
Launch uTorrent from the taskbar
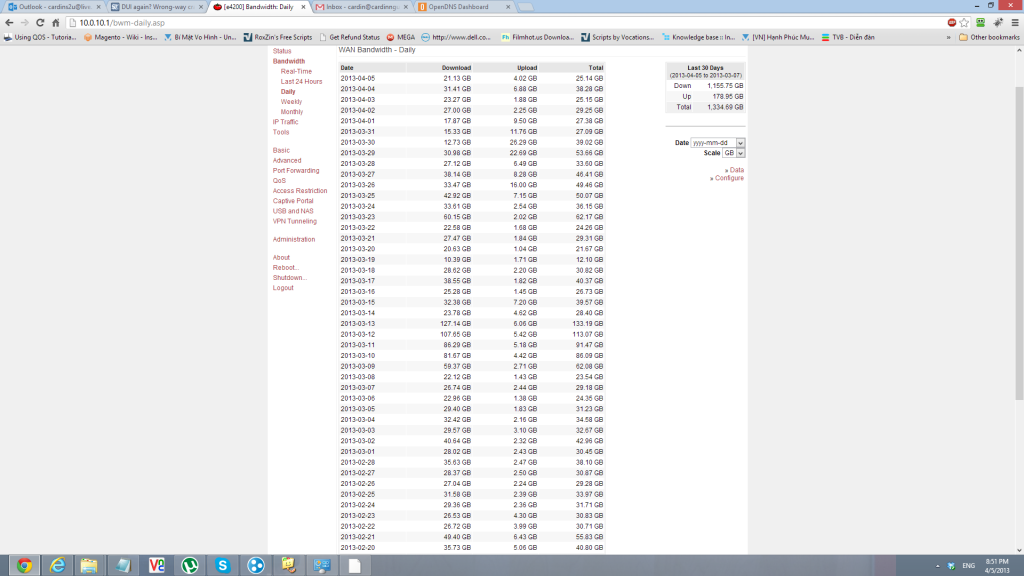coord(189,565)
